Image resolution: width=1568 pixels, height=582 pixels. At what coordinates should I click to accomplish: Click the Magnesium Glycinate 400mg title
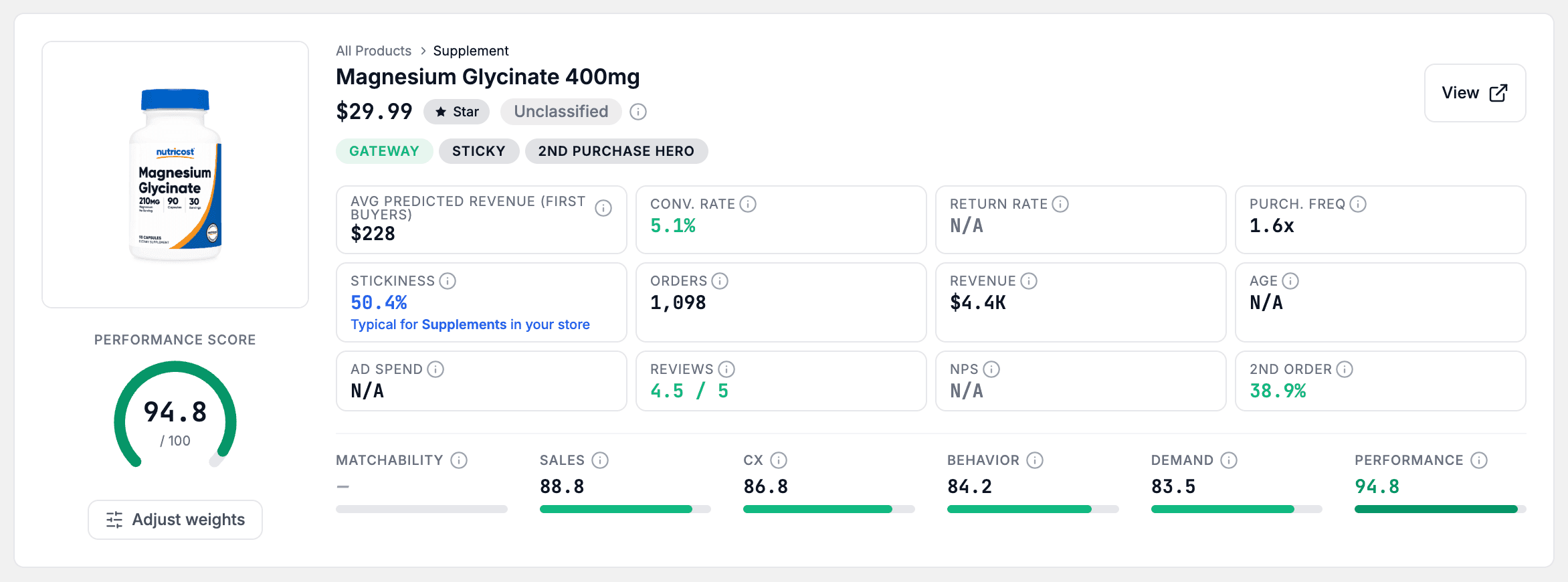click(488, 77)
